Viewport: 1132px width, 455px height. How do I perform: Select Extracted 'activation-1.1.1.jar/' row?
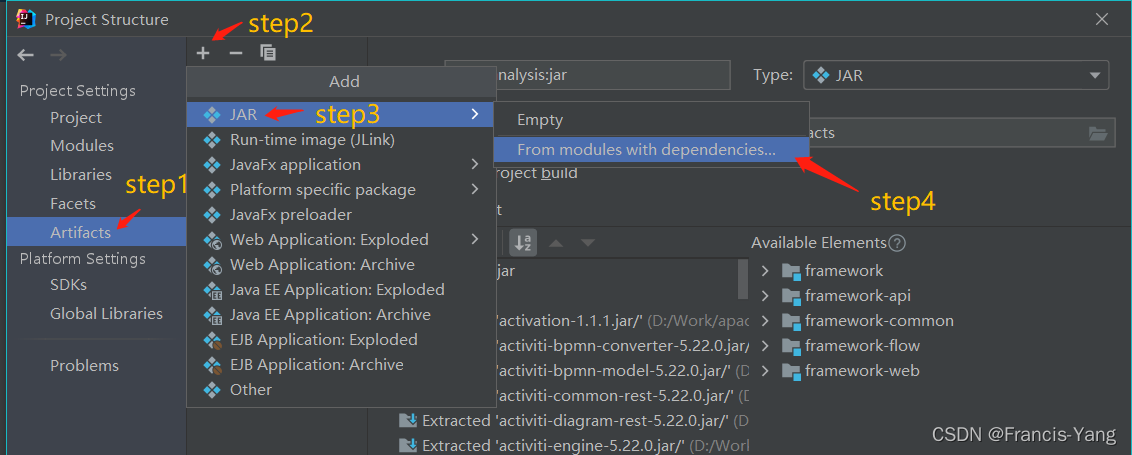point(621,321)
